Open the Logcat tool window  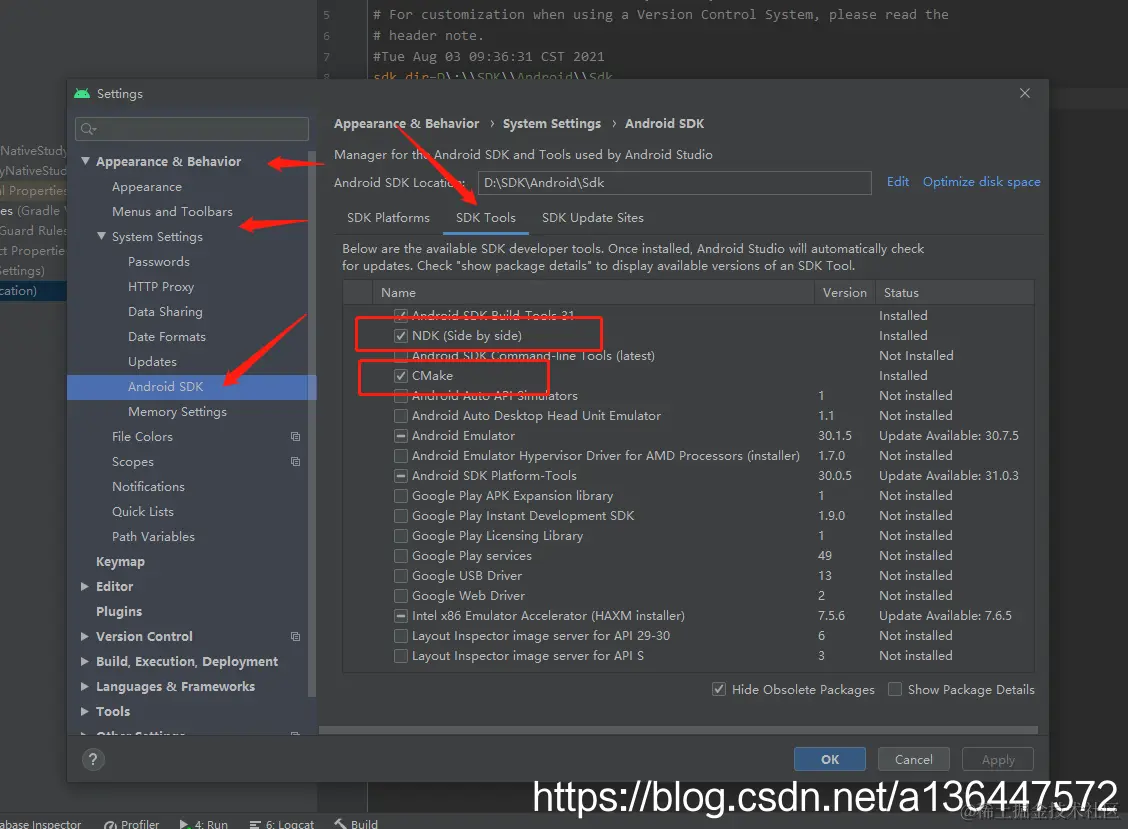click(282, 824)
